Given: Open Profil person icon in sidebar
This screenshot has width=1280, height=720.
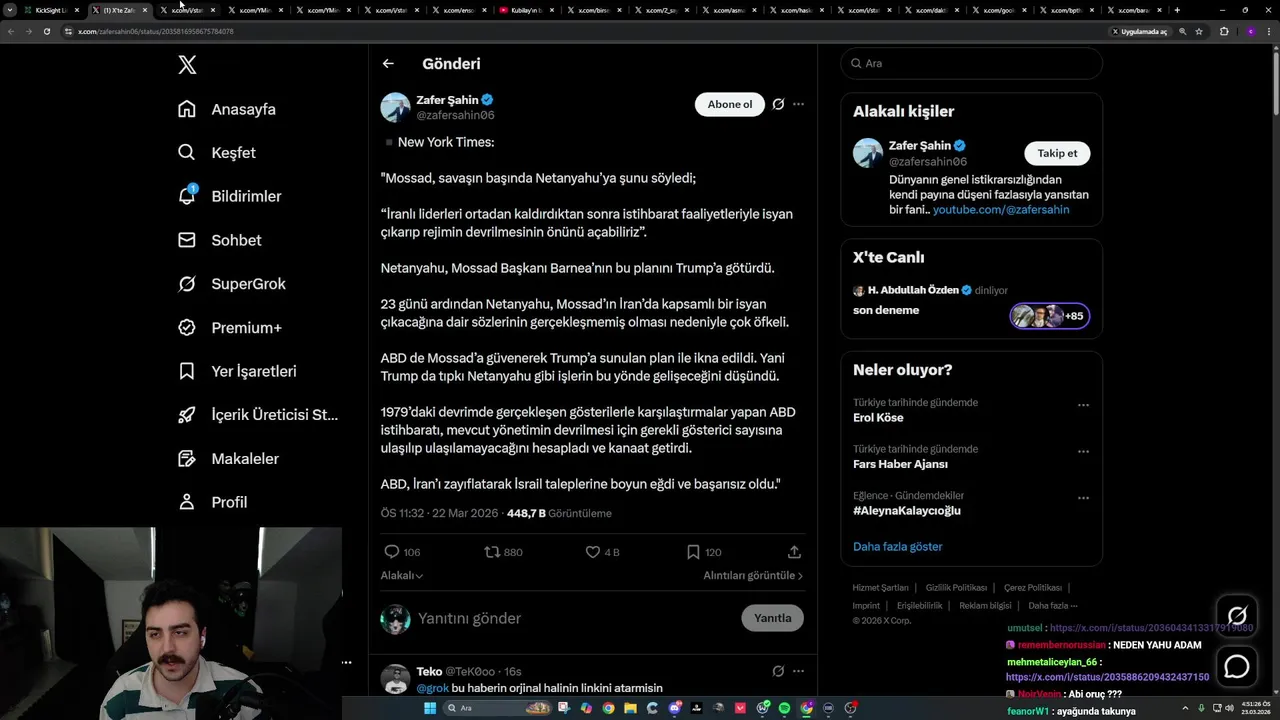Looking at the screenshot, I should point(187,502).
